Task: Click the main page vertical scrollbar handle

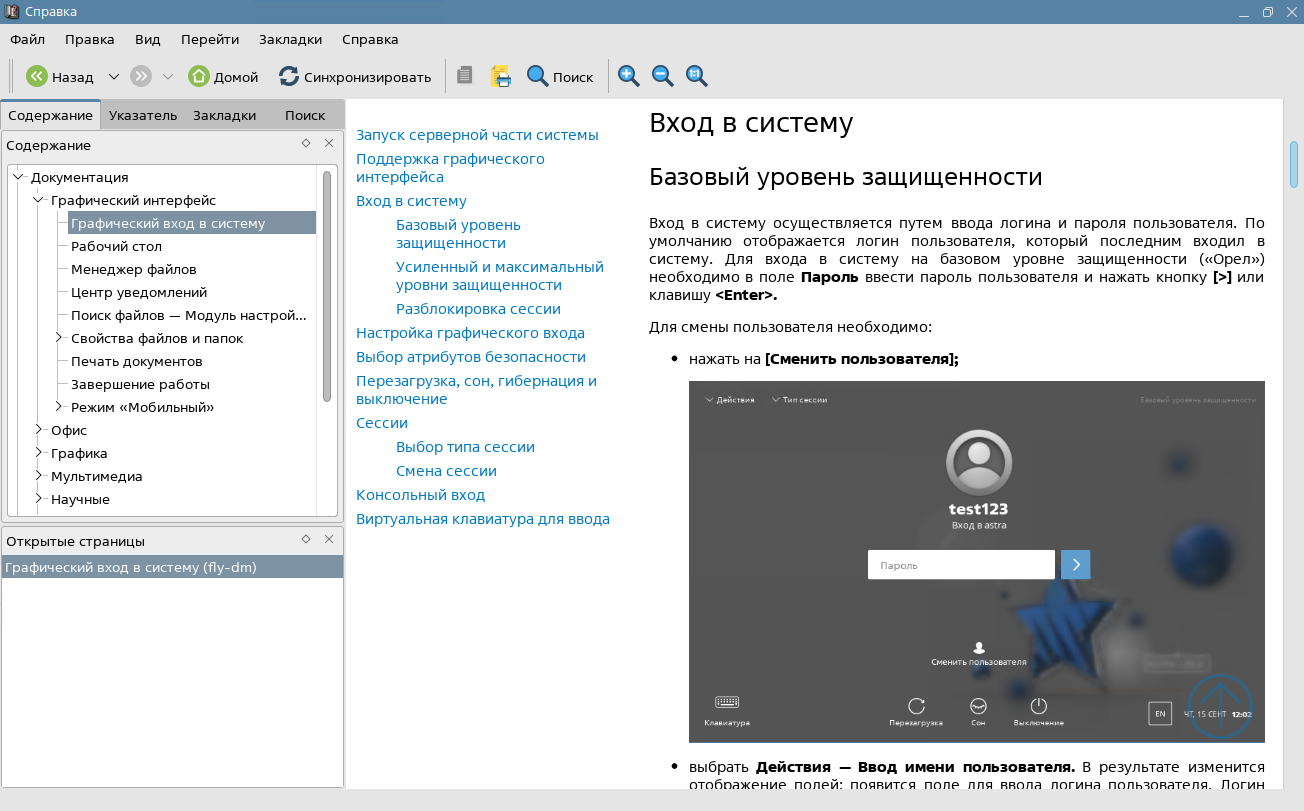Action: tap(1294, 164)
